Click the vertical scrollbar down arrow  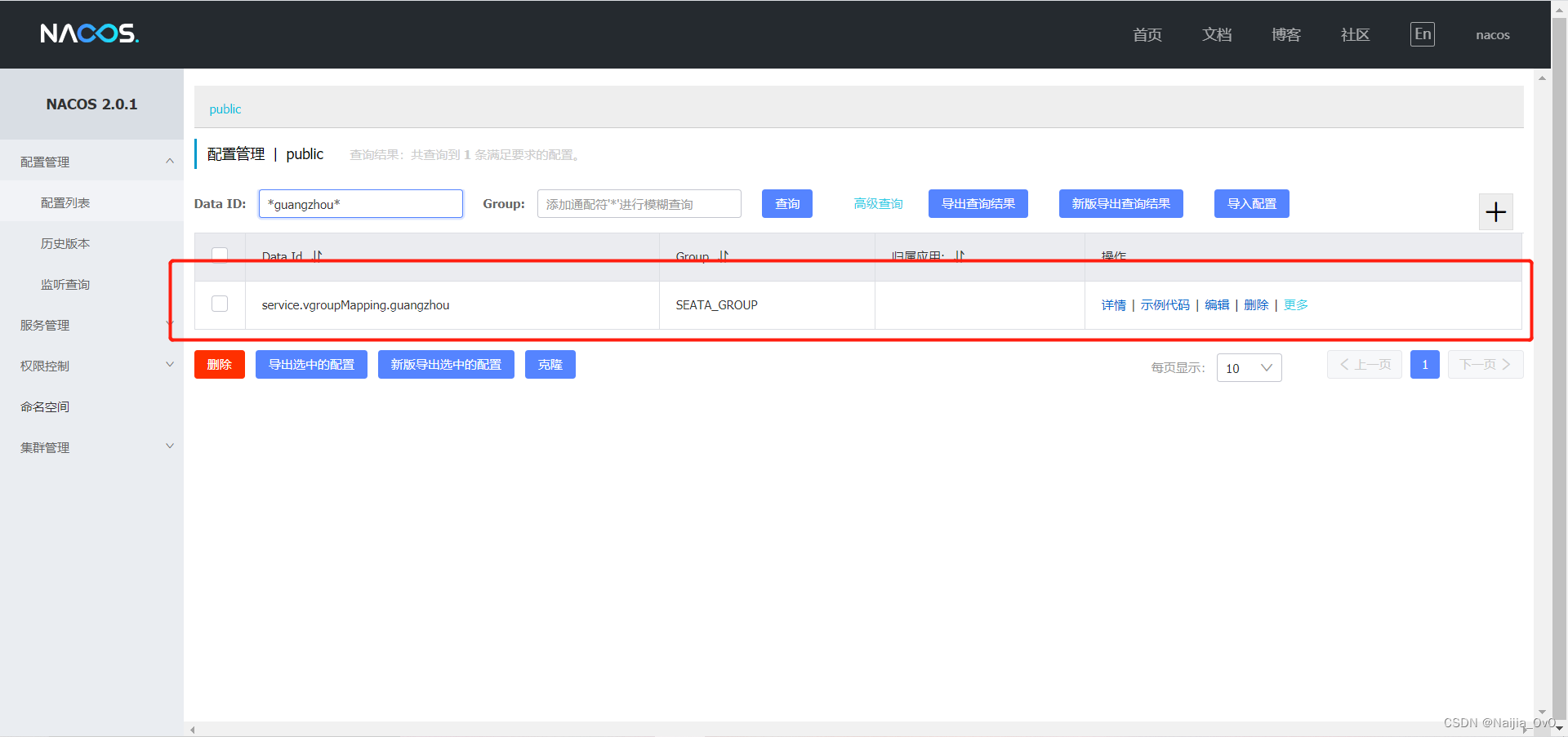click(x=1542, y=712)
